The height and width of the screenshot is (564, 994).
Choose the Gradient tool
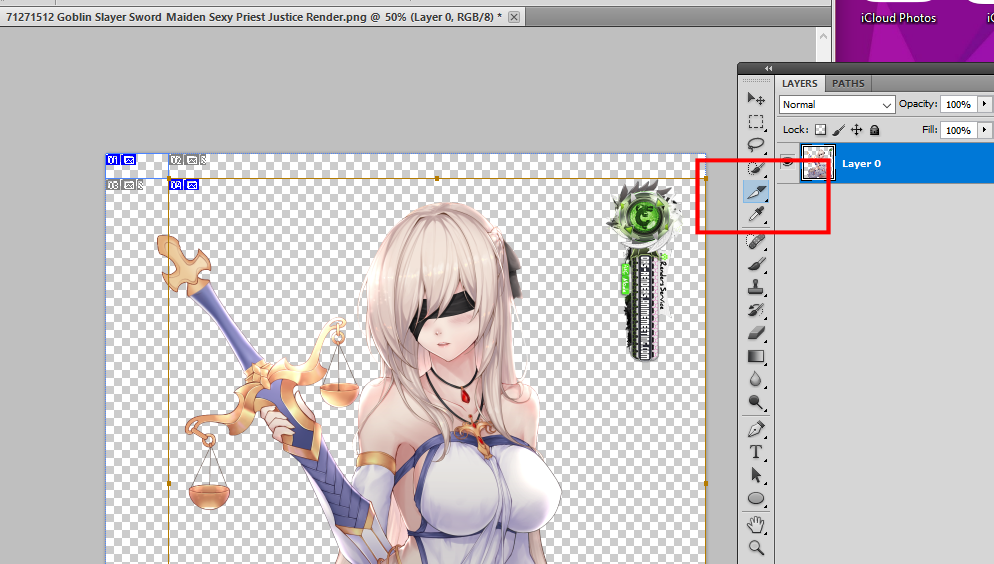click(756, 356)
